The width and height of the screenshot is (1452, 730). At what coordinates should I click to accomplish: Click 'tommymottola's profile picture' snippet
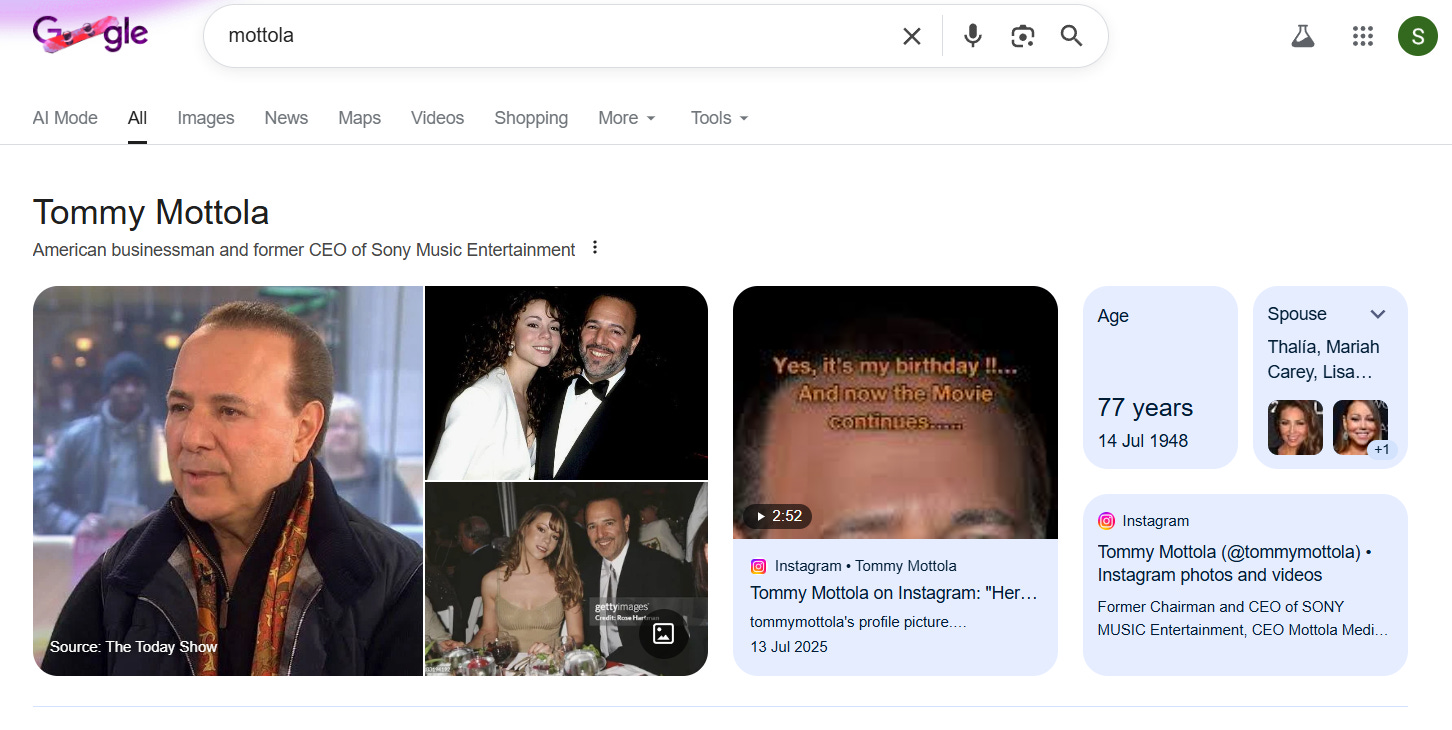tap(858, 622)
